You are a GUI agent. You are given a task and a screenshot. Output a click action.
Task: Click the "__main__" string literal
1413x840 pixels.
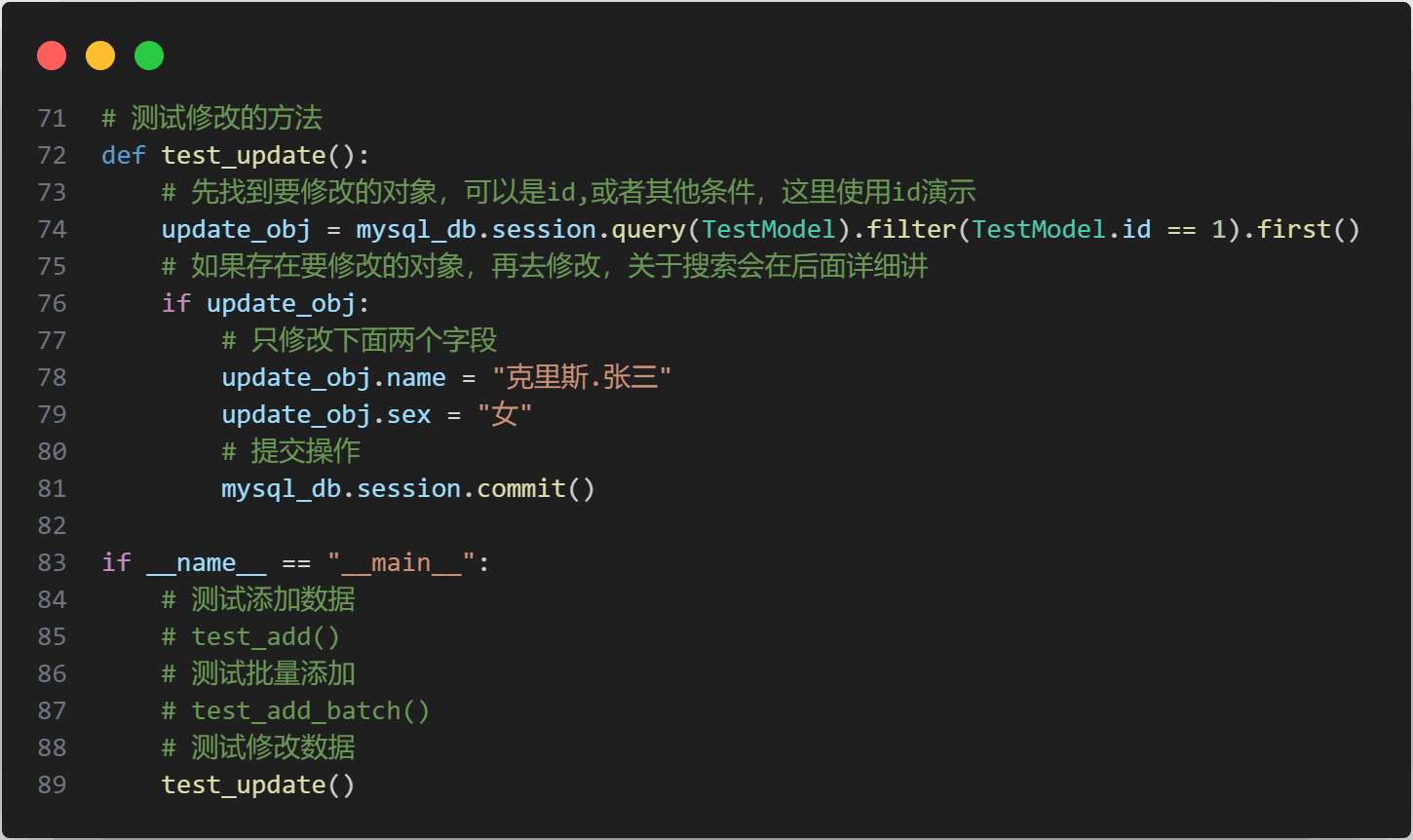(x=401, y=563)
